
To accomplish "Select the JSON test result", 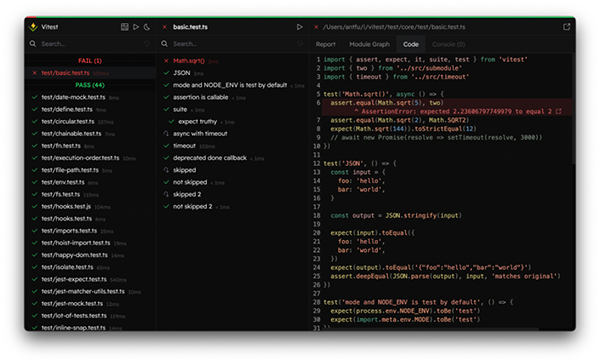I will point(232,73).
